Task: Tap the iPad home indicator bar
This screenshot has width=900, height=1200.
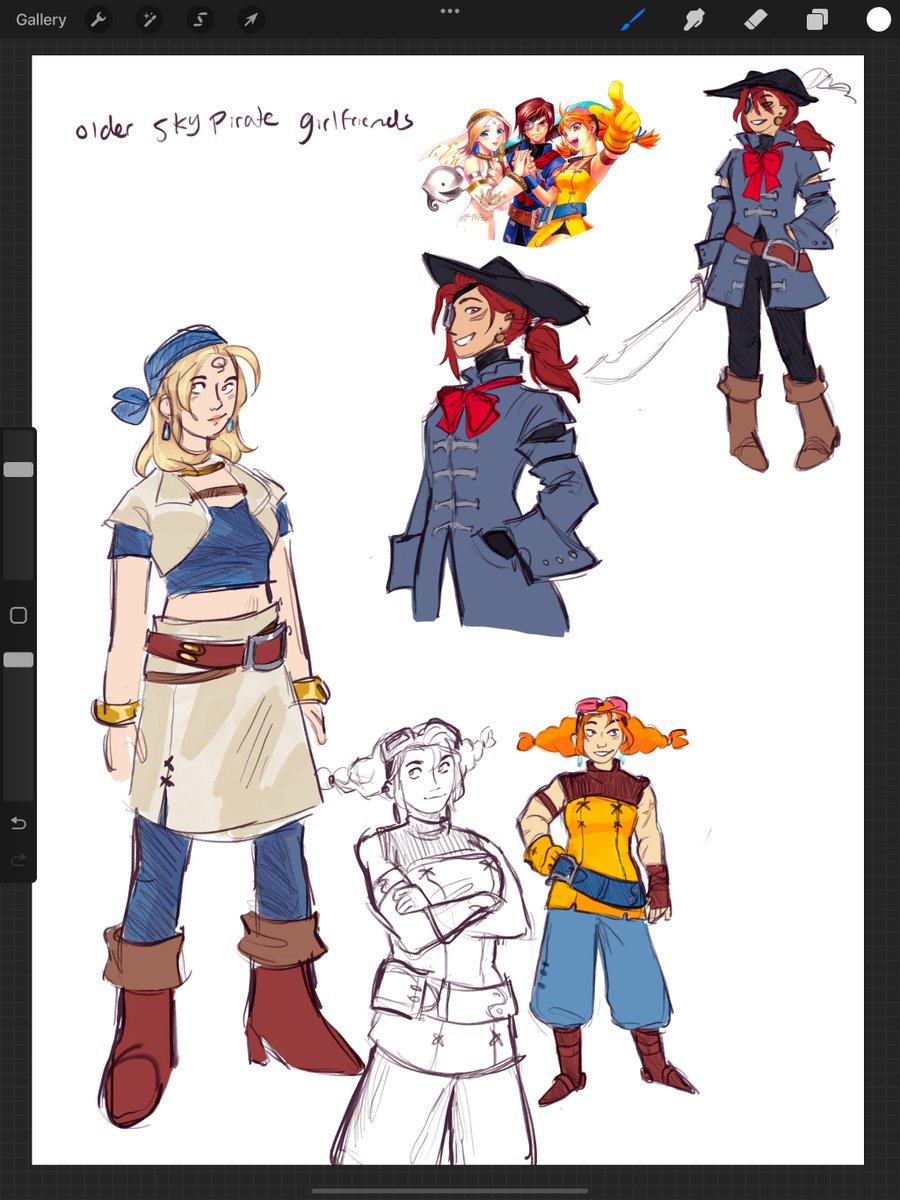Action: 450,1190
